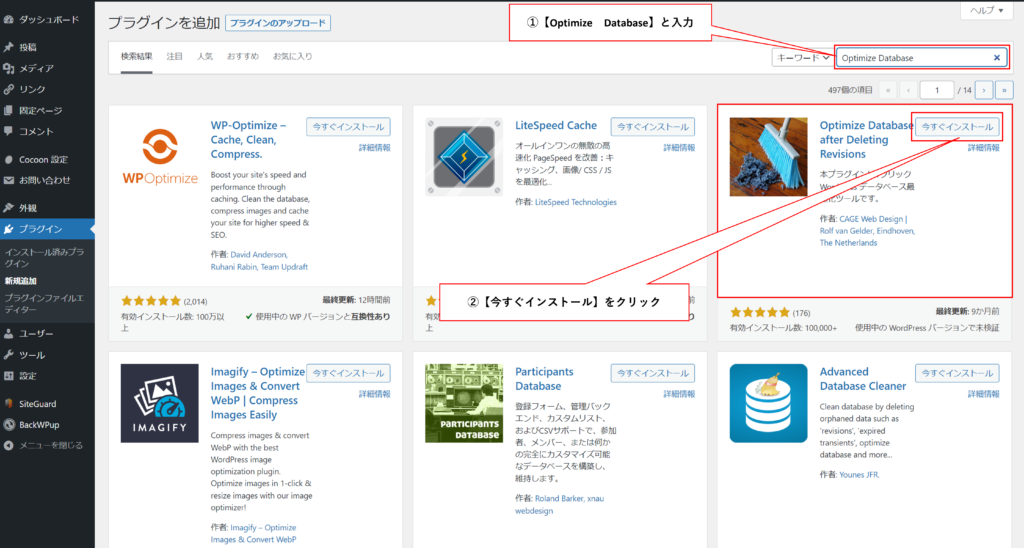Switch to the 検索結果 tab
The width and height of the screenshot is (1024, 548).
point(136,56)
